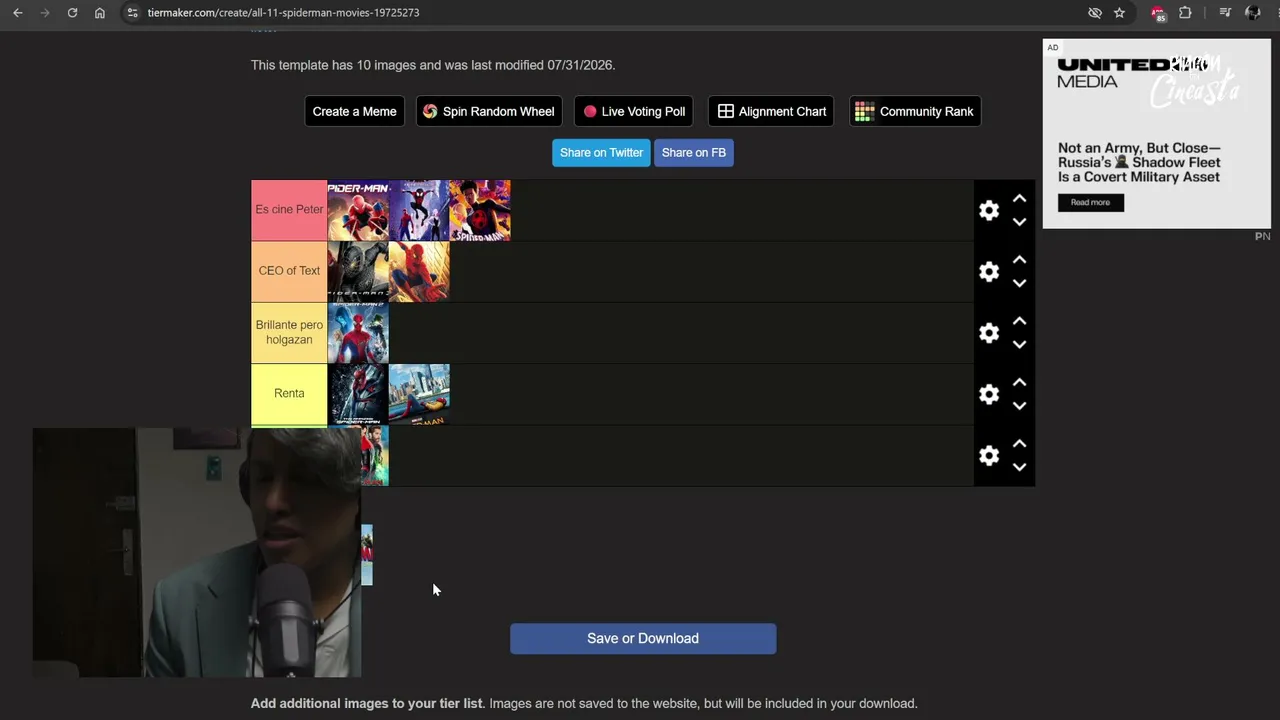Select the Brillante pero holgazan tier label
Screen dimensions: 1280x720
point(289,333)
